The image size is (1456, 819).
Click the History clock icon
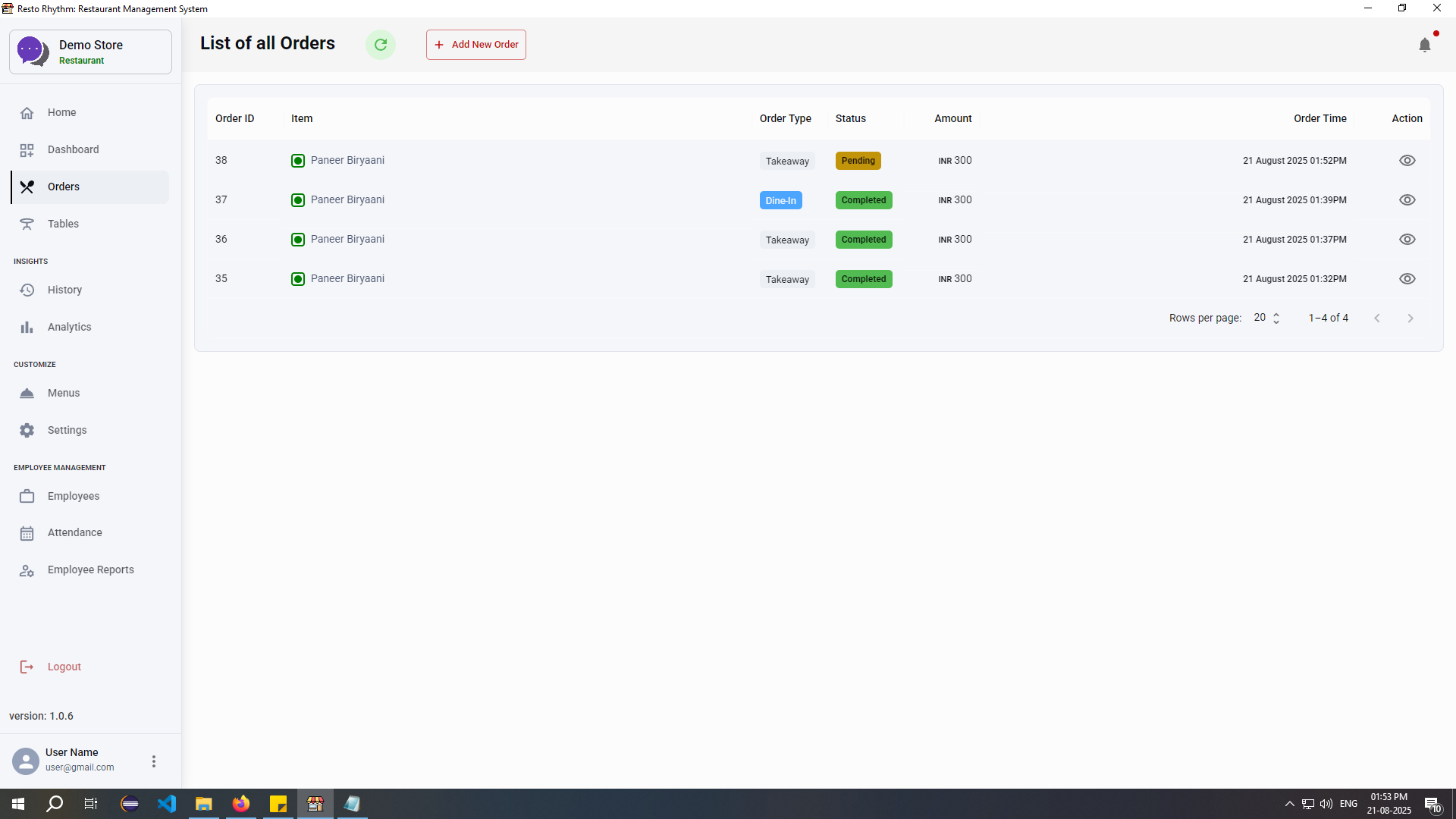pos(27,290)
